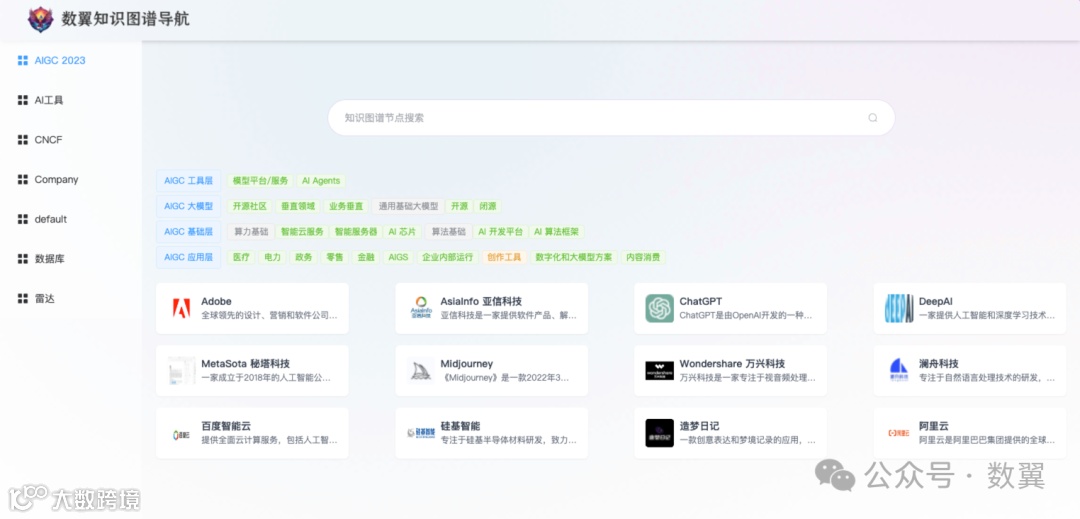Click the 阿里云 logo icon
The image size is (1080, 519).
pos(899,433)
